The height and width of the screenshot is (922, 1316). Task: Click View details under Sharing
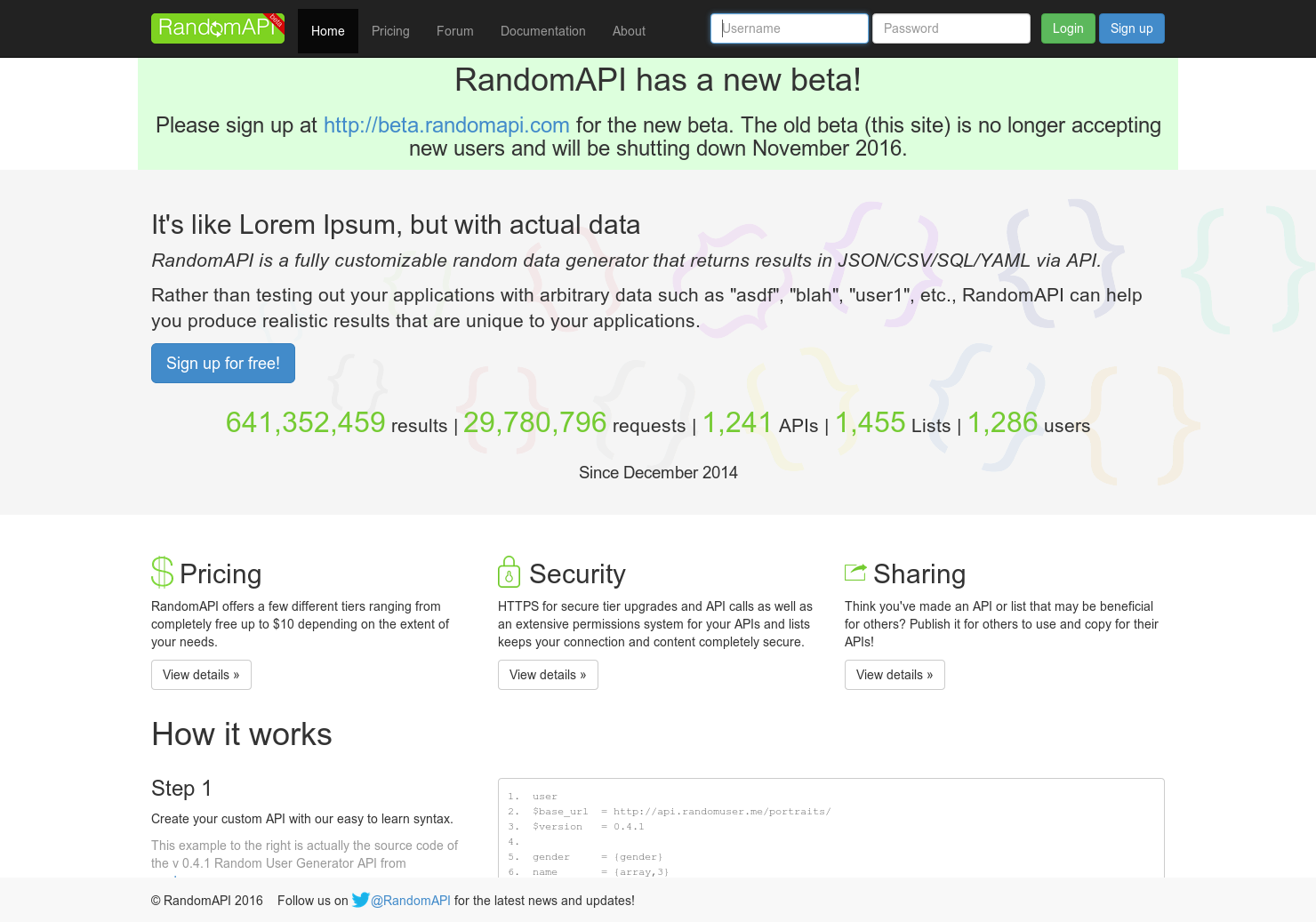pos(895,674)
